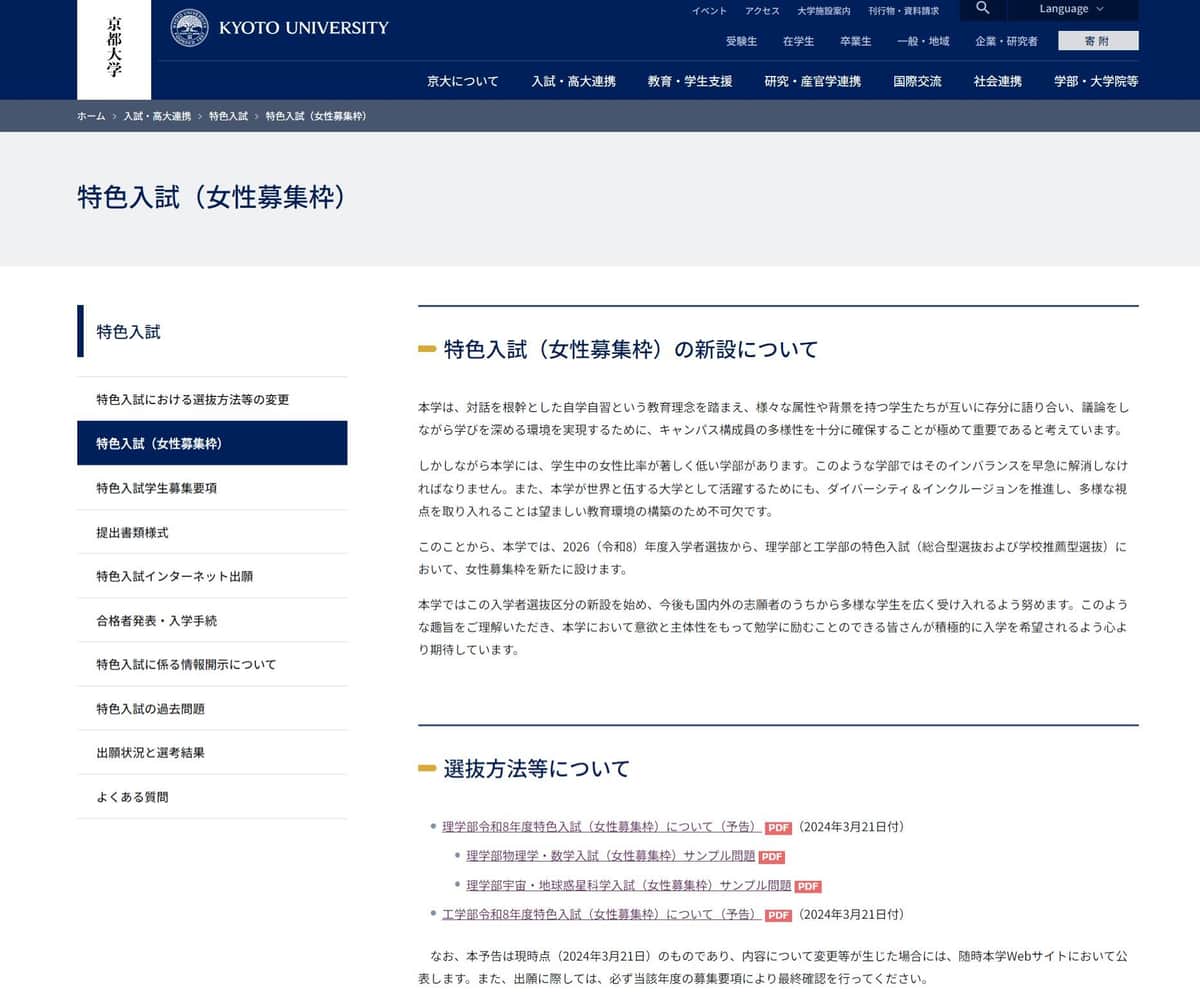Open the PDF badge for 理学部令和8年度特色入試 notice
The width and height of the screenshot is (1200, 998).
click(x=777, y=827)
